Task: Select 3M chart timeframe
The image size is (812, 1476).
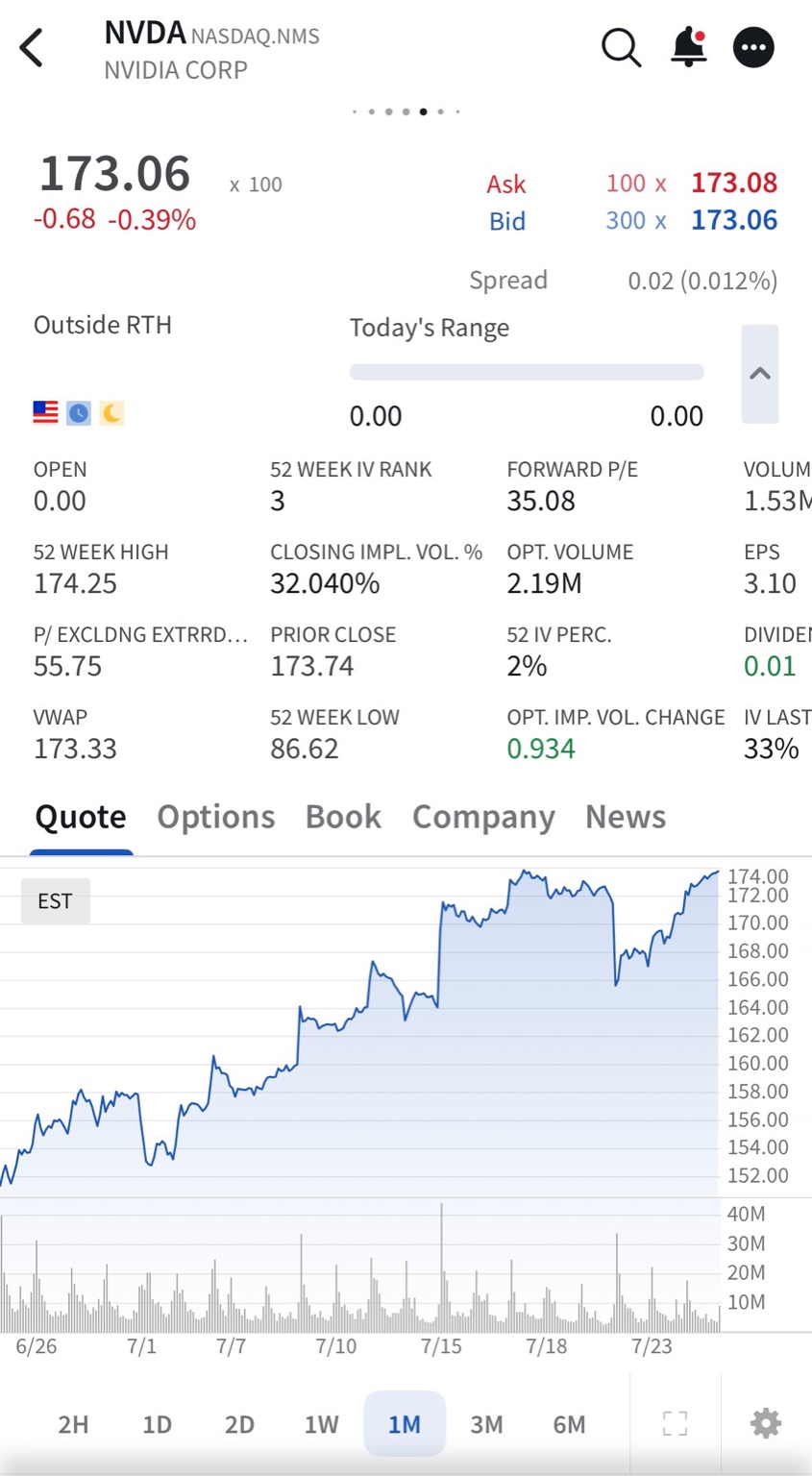Action: coord(487,1424)
